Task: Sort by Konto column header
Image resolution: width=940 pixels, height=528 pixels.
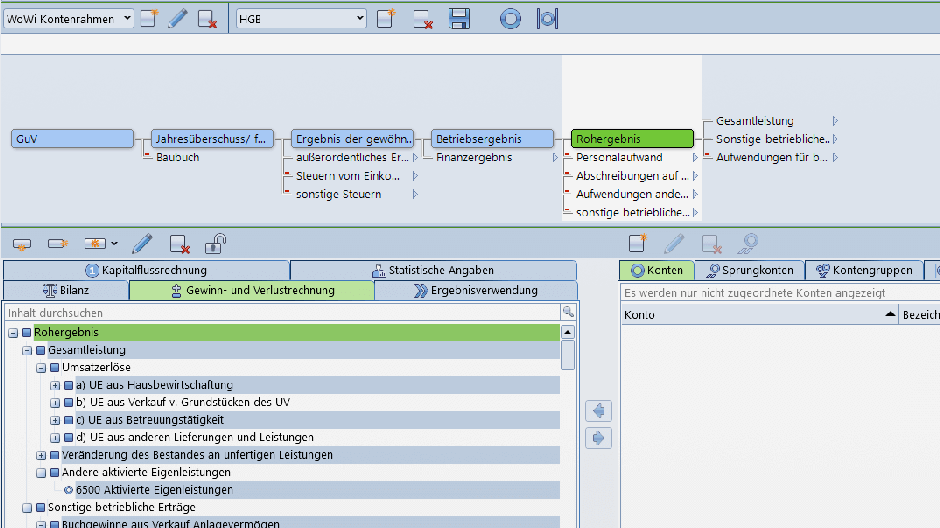Action: click(759, 315)
